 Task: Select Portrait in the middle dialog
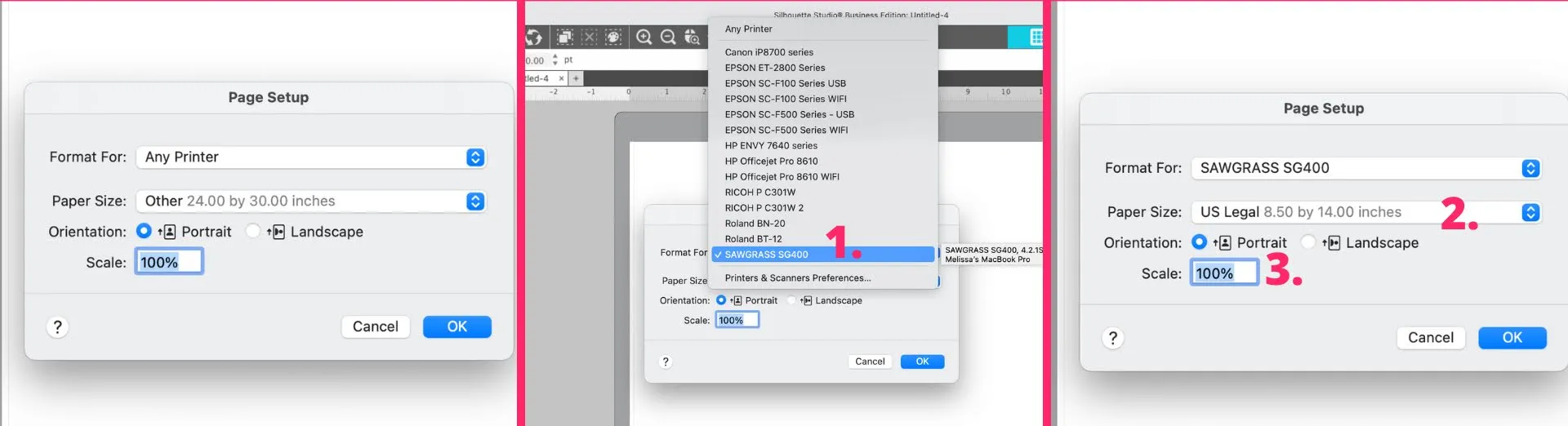click(721, 300)
